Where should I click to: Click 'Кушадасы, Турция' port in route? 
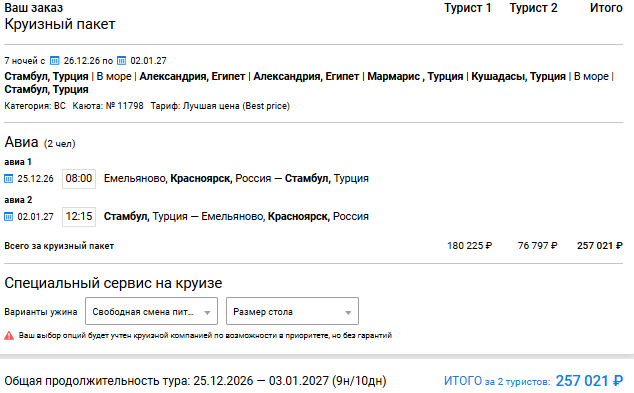518,76
